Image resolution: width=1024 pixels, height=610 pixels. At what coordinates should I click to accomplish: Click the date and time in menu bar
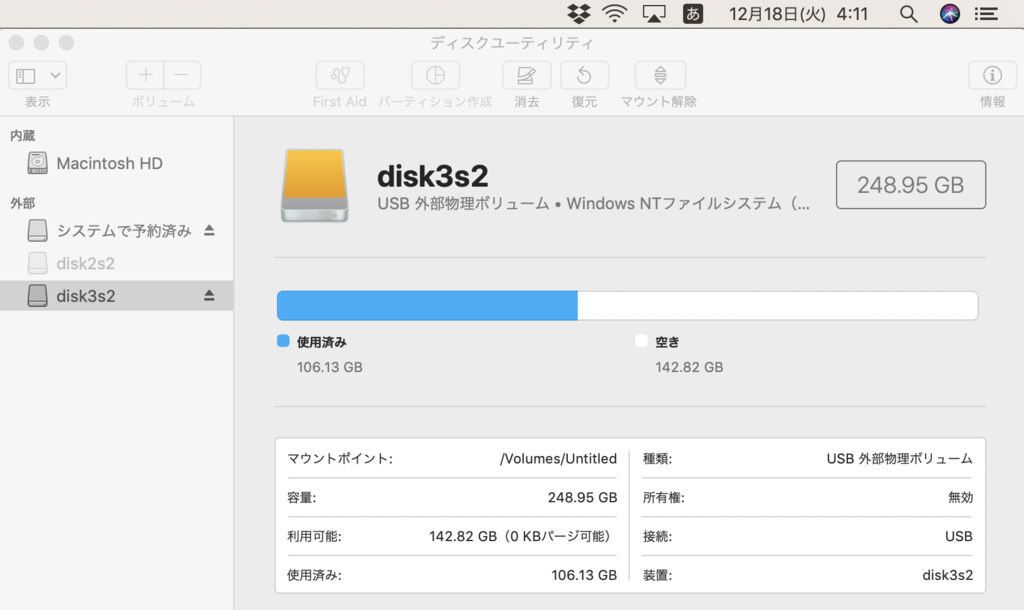click(798, 14)
